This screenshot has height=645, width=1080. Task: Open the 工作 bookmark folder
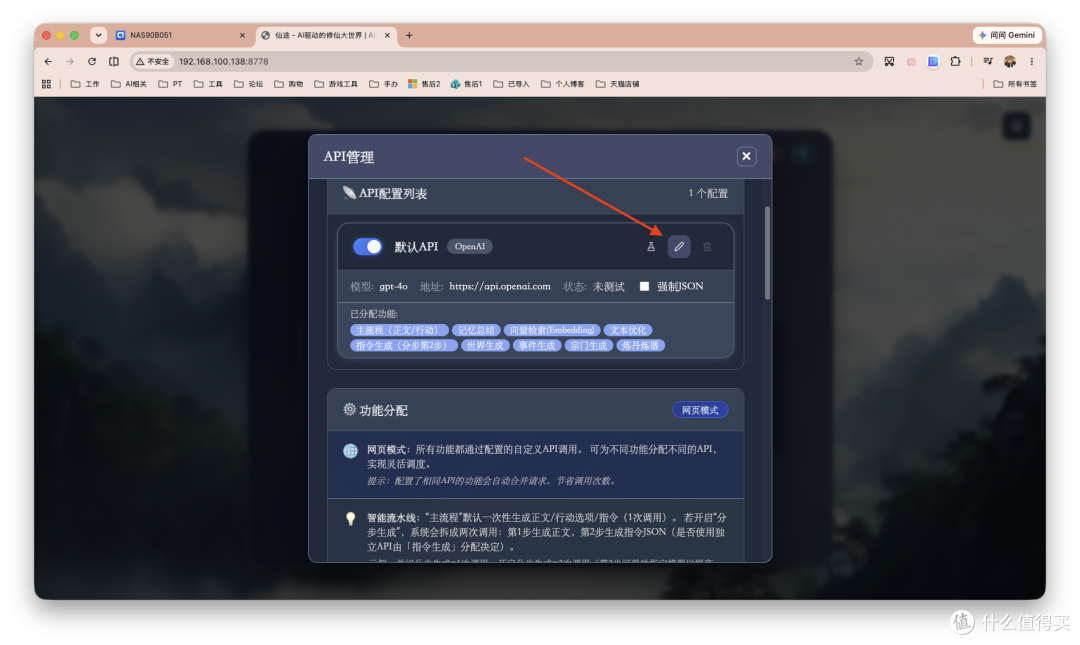[85, 84]
